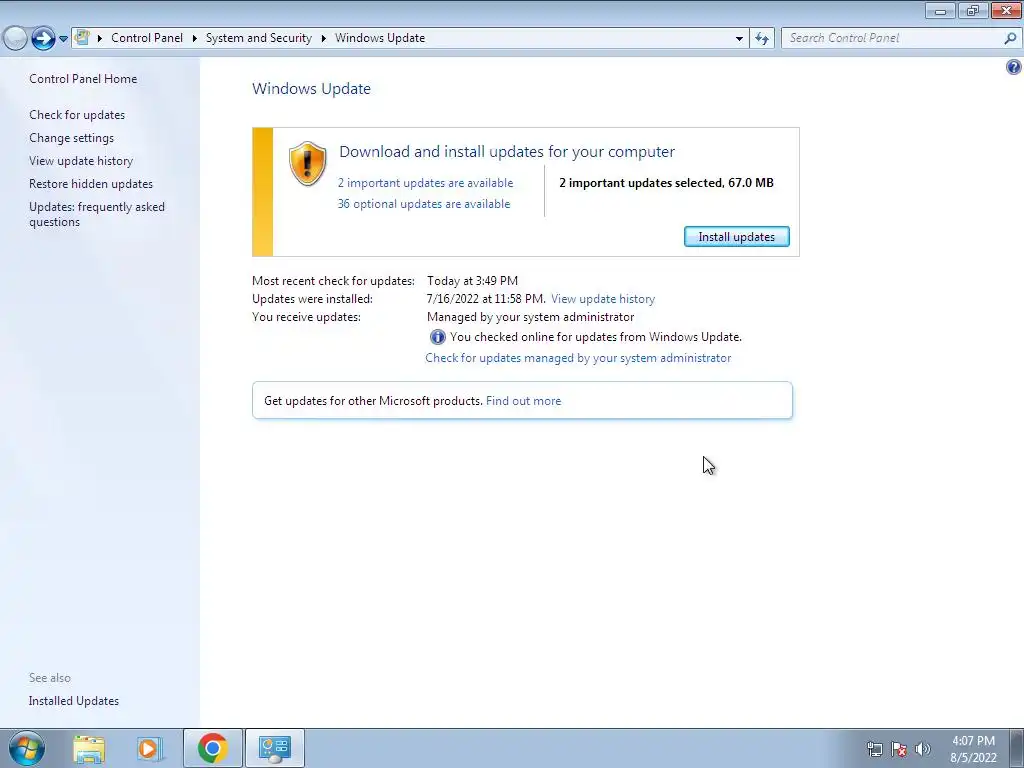Image resolution: width=1024 pixels, height=768 pixels.
Task: Minimize the Windows Update window
Action: tap(940, 10)
